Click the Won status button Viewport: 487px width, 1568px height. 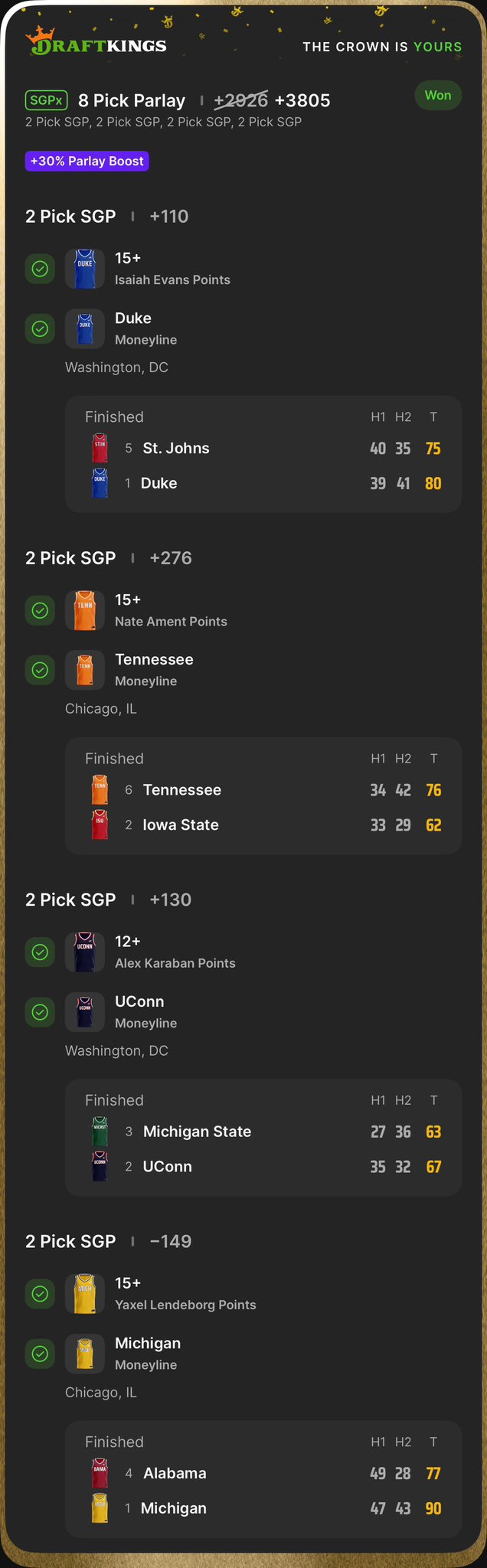tap(438, 95)
